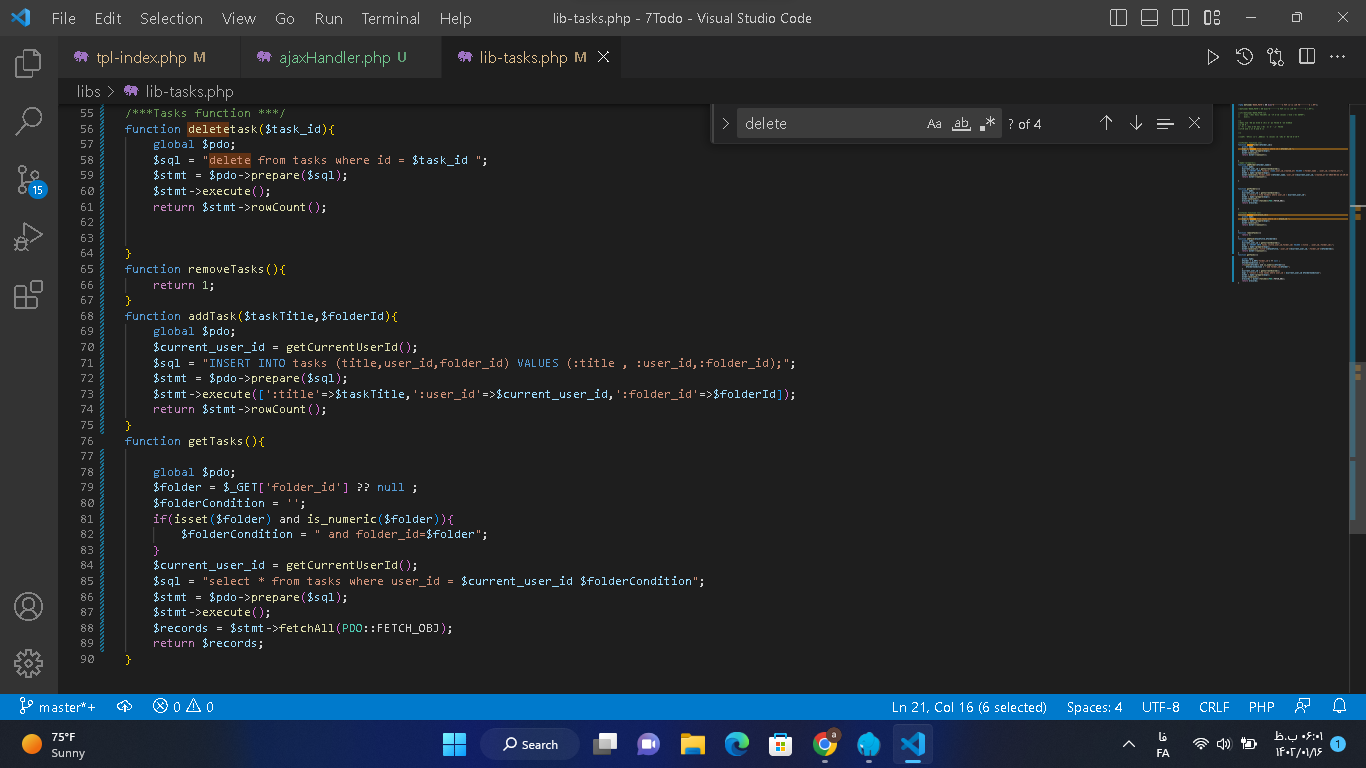Viewport: 1366px width, 768px height.
Task: Change indentation via 'Spaces: 4'
Action: pos(1094,707)
